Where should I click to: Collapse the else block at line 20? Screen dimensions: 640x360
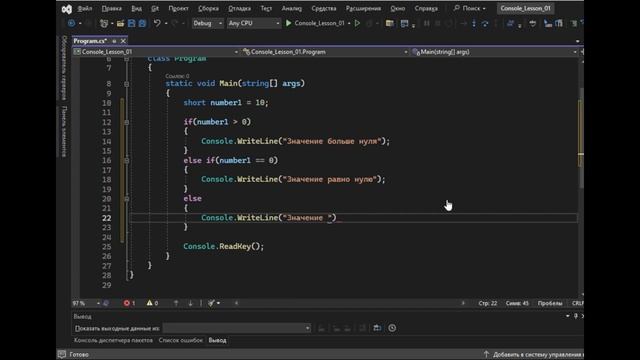[127, 199]
